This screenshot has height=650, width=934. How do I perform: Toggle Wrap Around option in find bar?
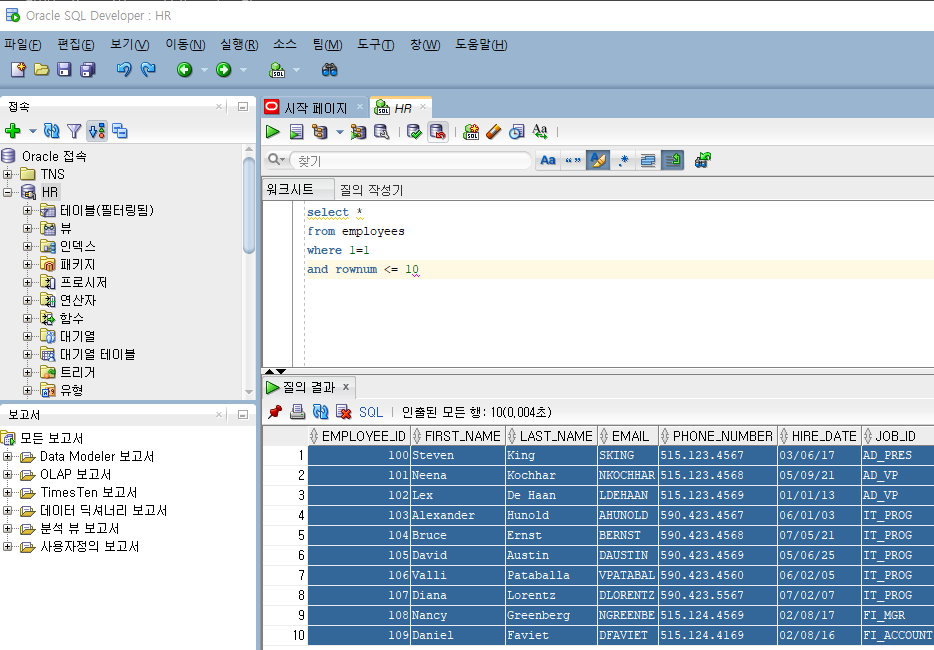click(673, 160)
